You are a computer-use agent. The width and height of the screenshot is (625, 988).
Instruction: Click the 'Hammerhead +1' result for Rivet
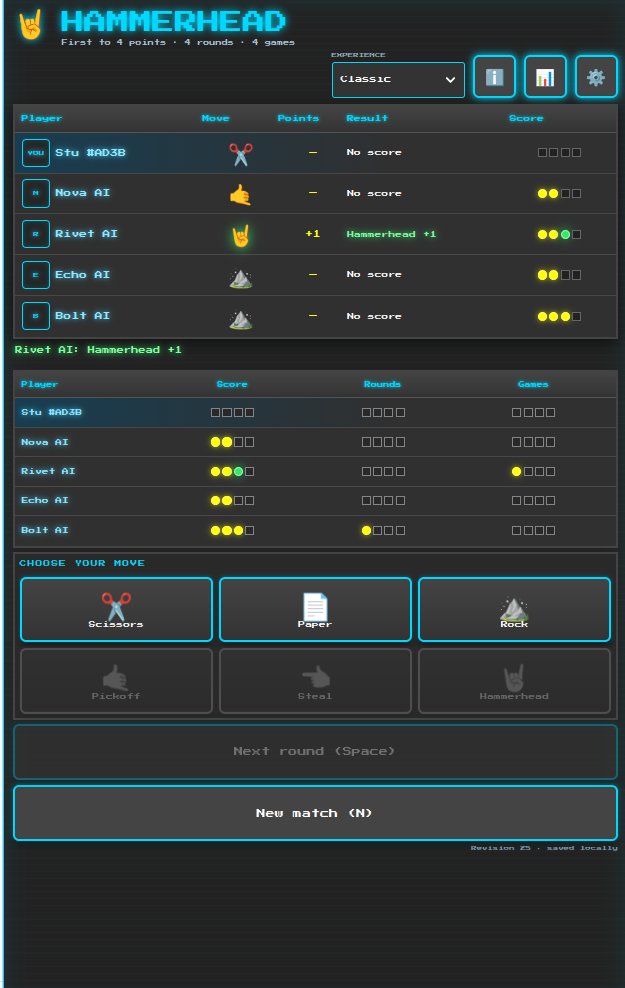pos(391,234)
